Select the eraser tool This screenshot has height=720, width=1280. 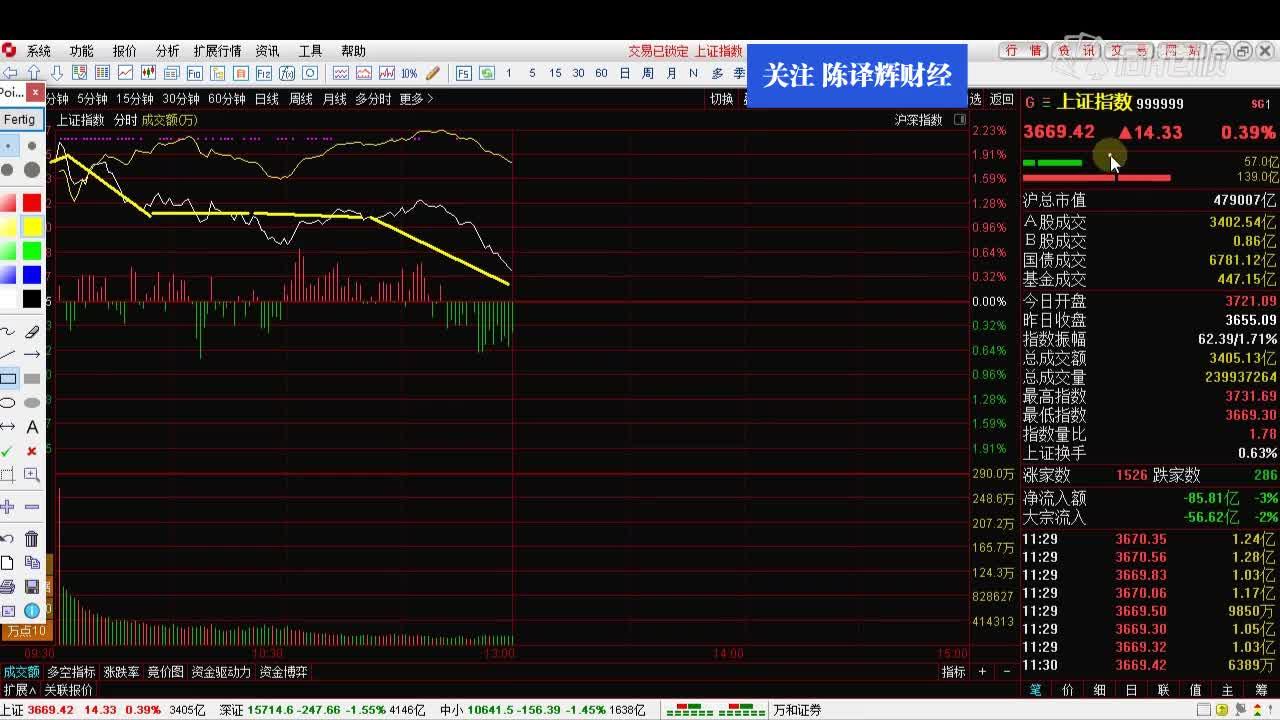(x=32, y=331)
